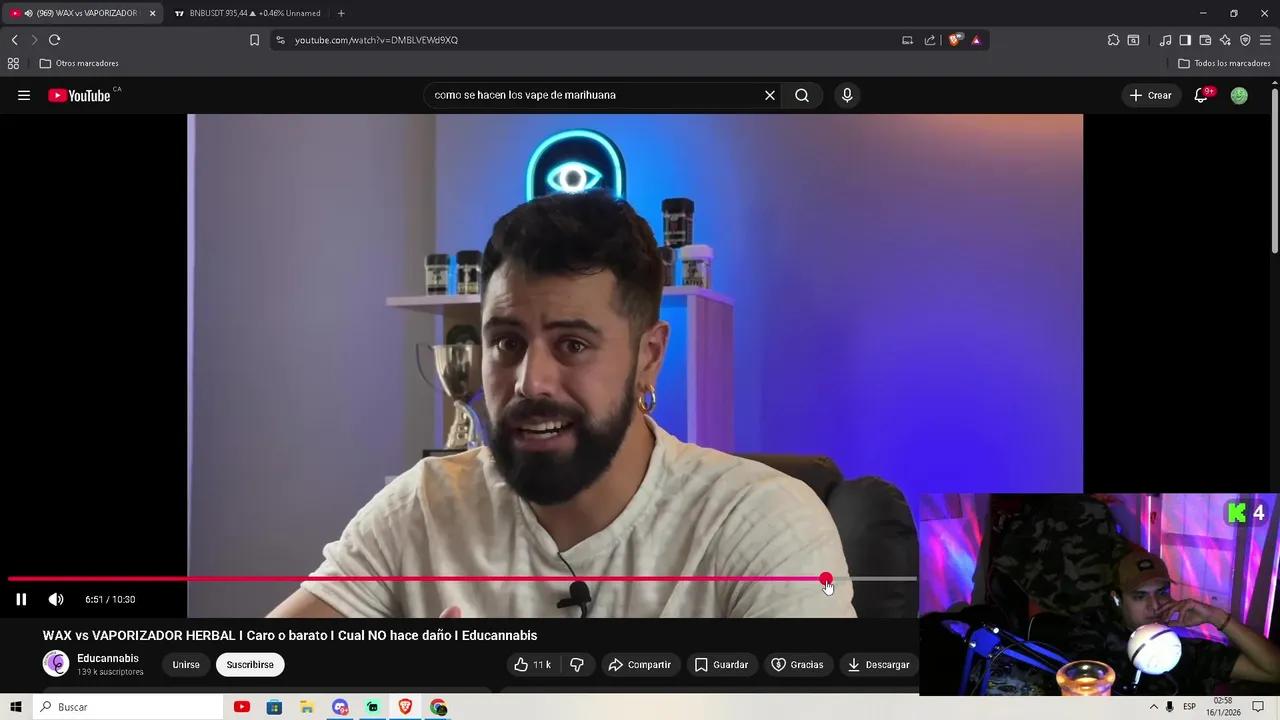Mute the video with the speaker icon
This screenshot has height=720, width=1280.
click(56, 599)
